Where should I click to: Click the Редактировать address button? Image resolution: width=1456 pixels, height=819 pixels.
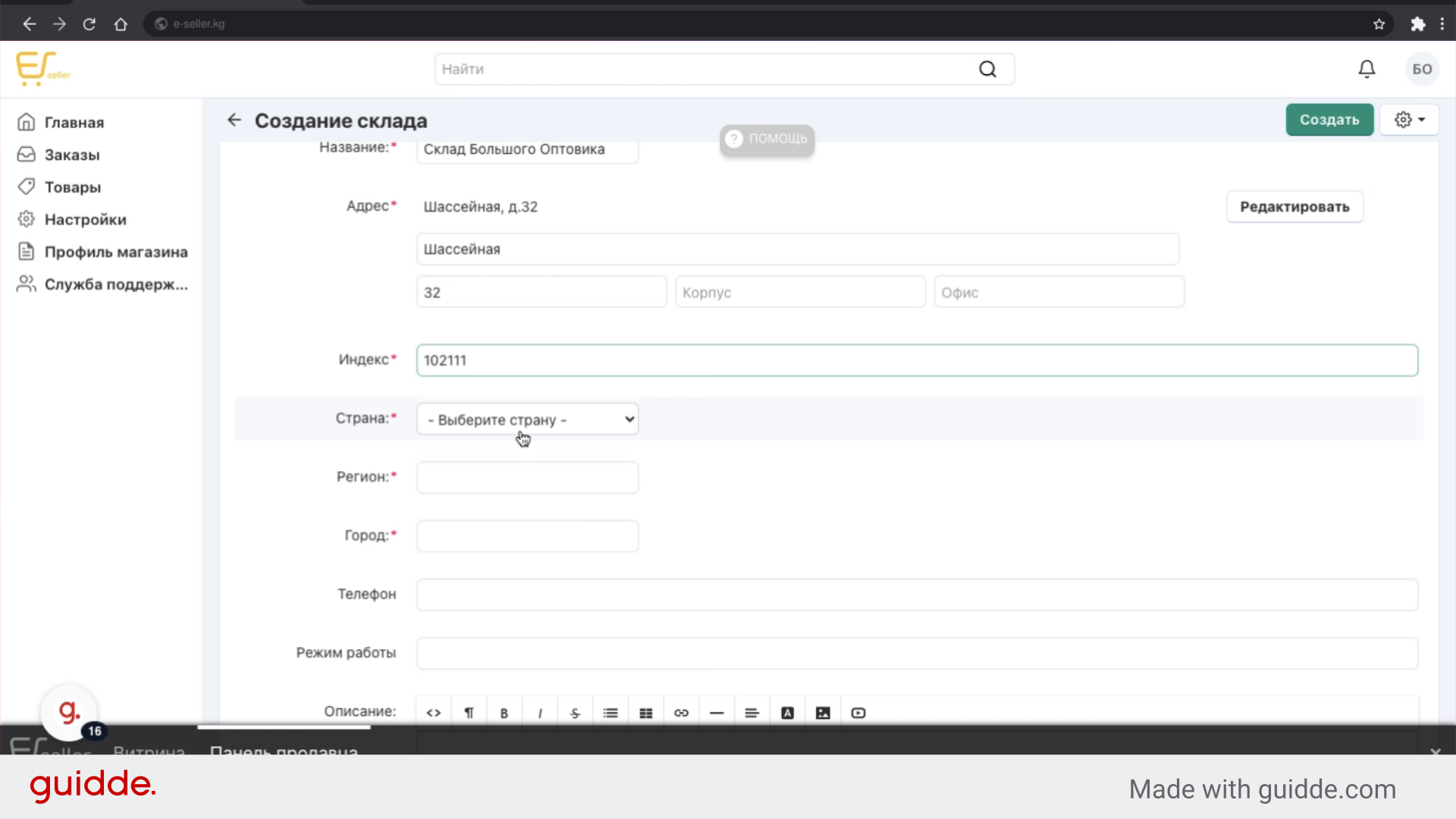pyautogui.click(x=1294, y=206)
